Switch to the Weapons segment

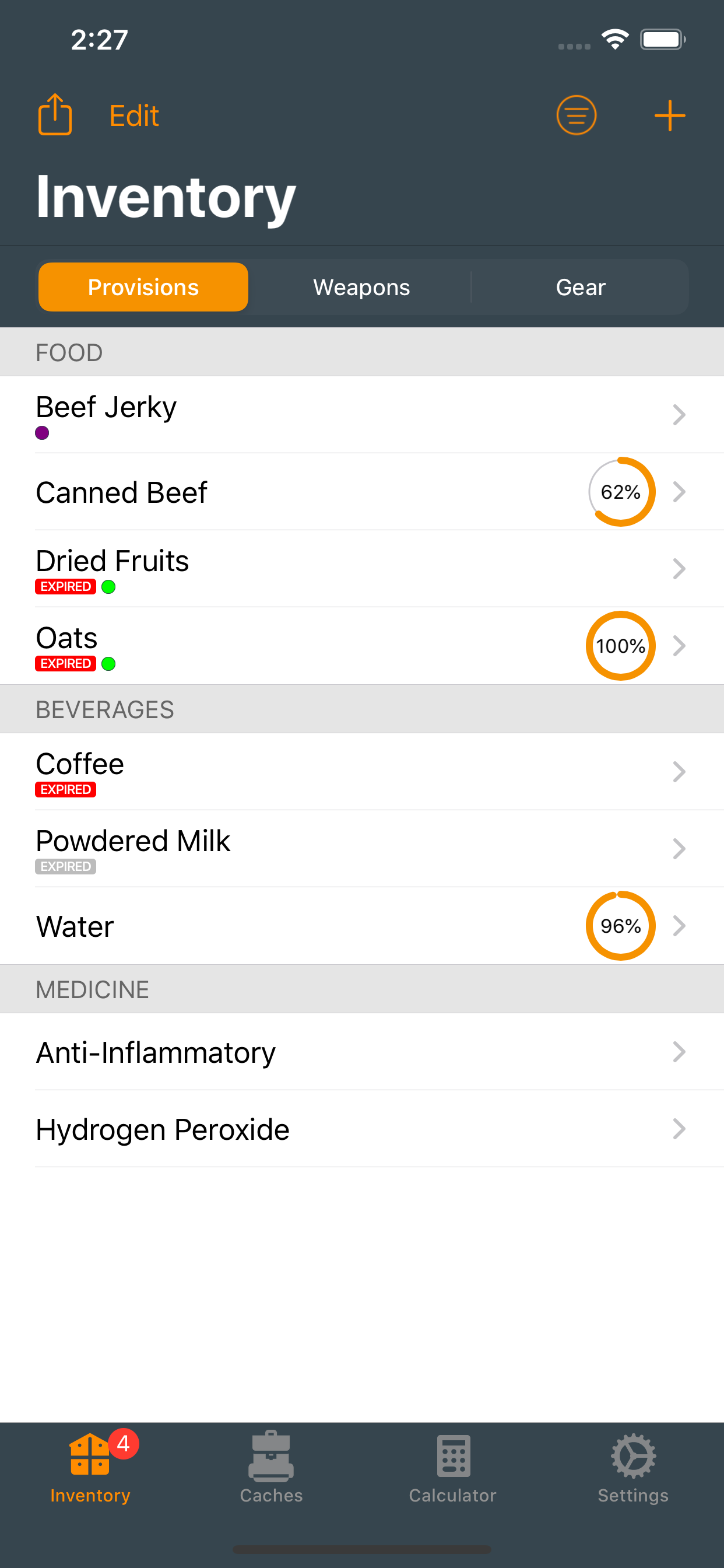[361, 286]
